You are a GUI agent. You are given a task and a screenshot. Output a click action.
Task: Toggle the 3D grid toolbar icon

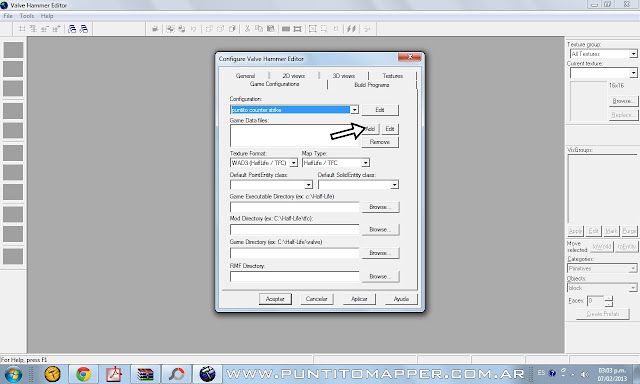pos(33,29)
